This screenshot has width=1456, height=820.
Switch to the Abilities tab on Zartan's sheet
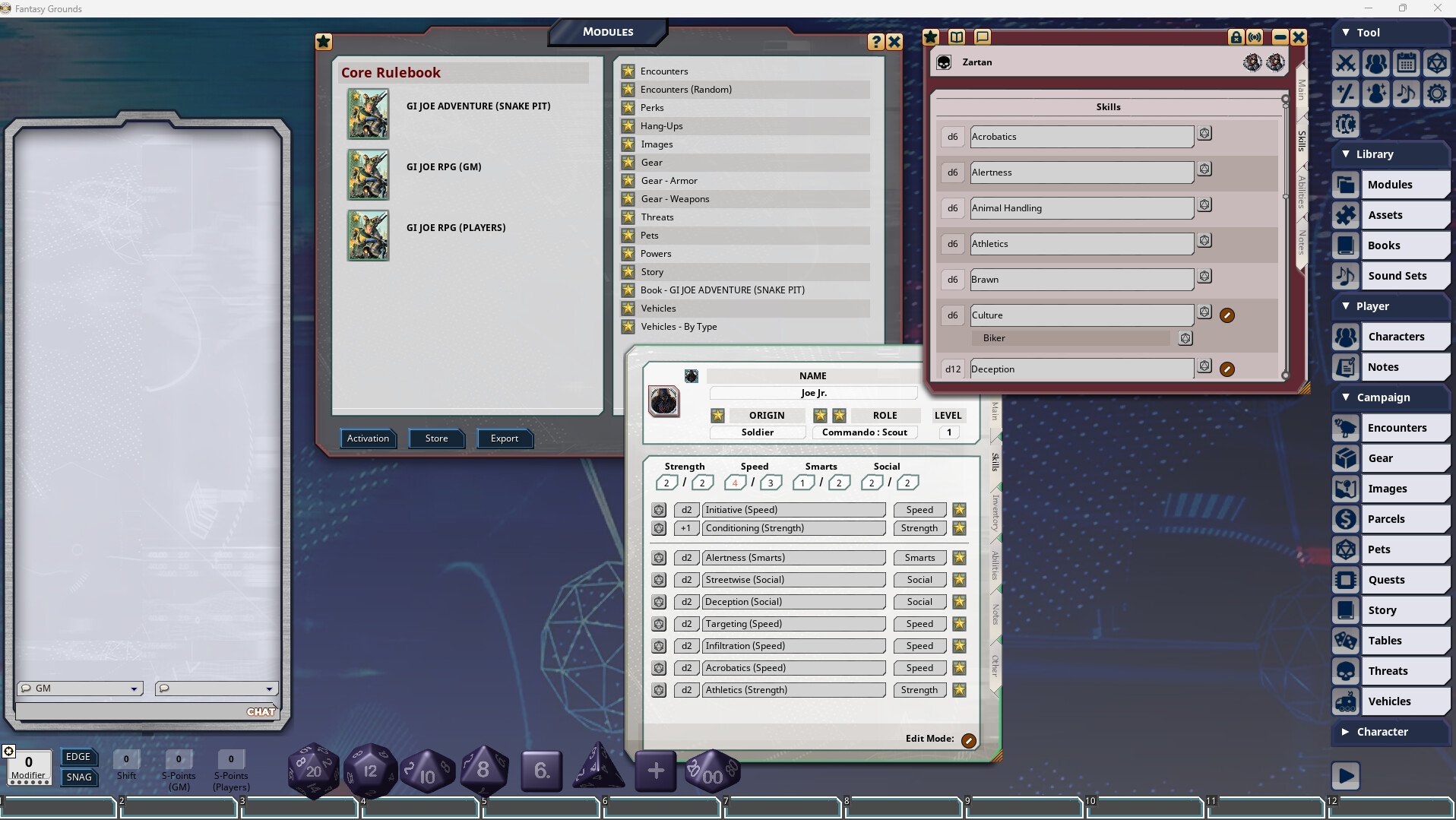pos(1301,194)
